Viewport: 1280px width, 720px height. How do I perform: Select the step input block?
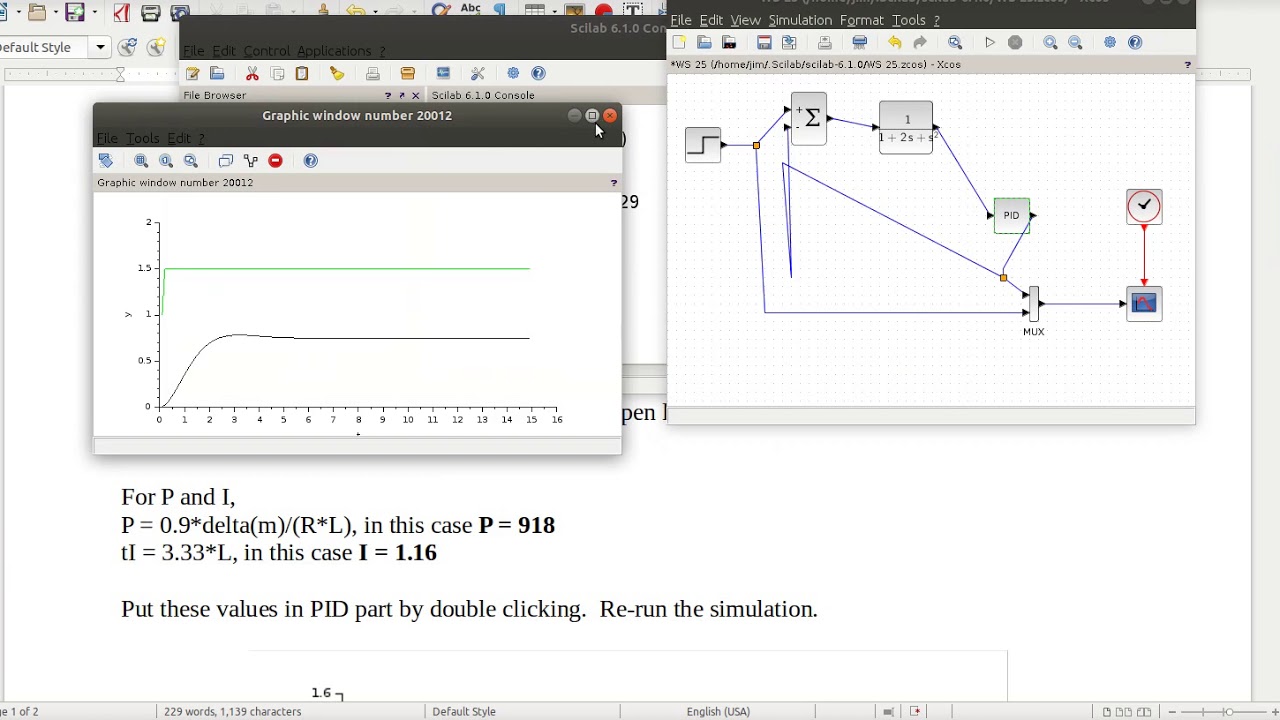point(702,145)
